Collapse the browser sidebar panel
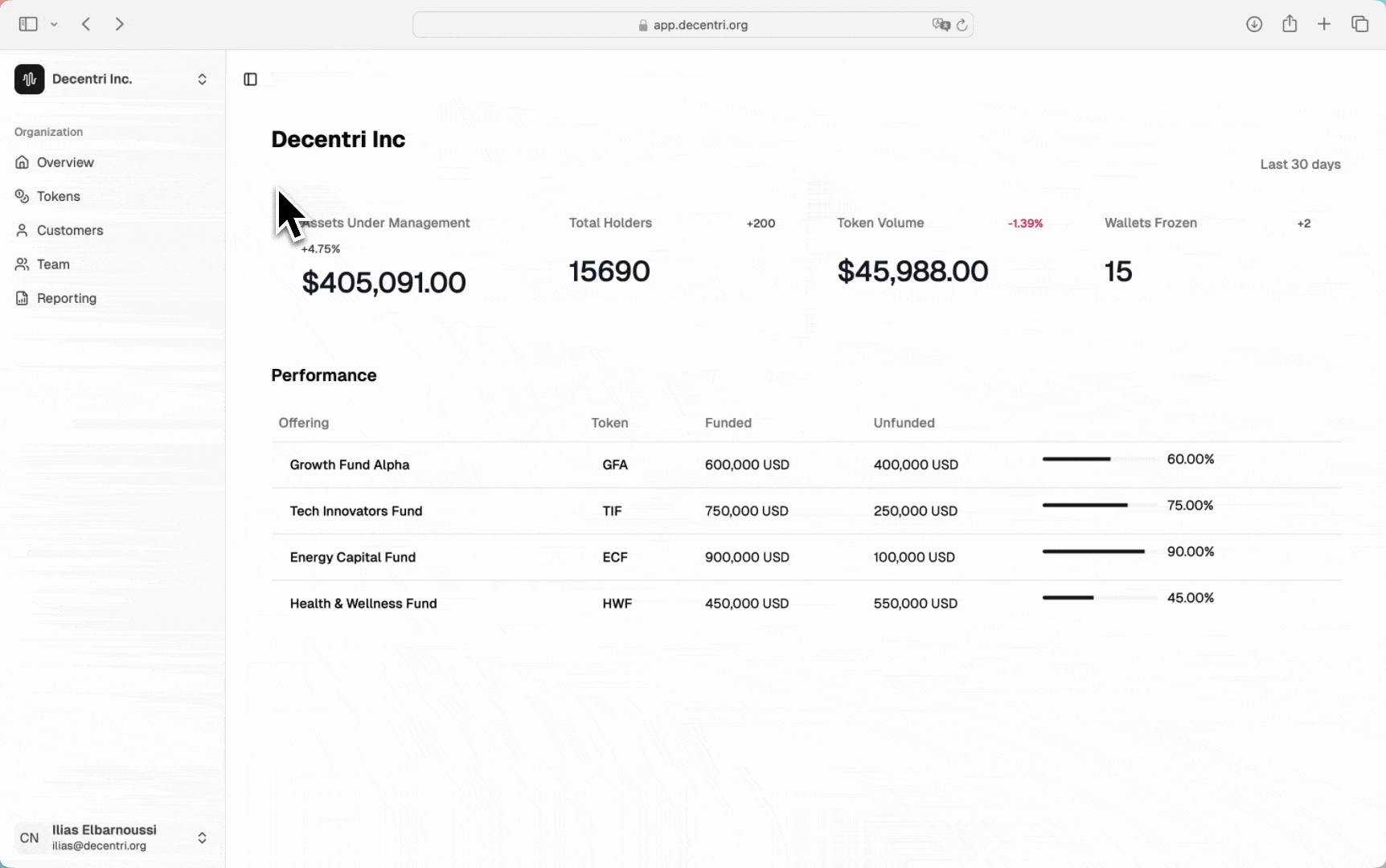This screenshot has height=868, width=1386. [27, 24]
